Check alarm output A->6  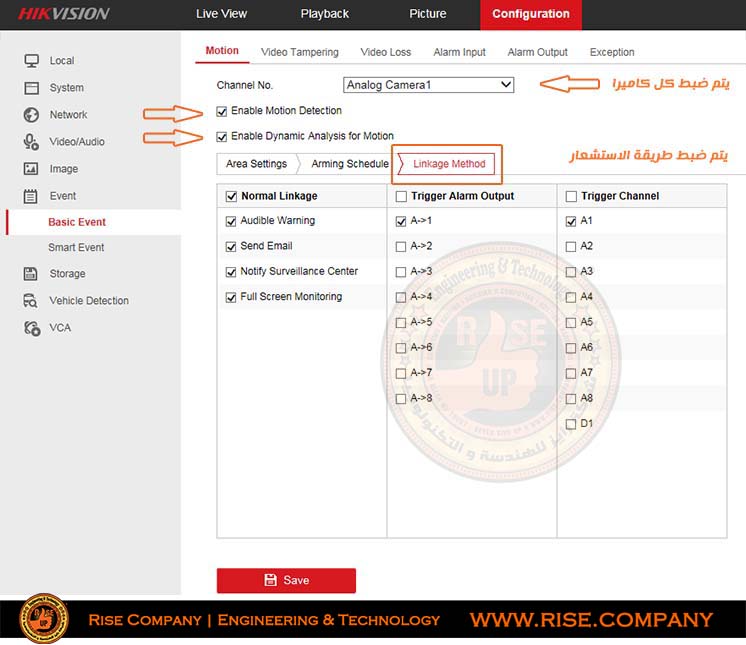click(401, 348)
